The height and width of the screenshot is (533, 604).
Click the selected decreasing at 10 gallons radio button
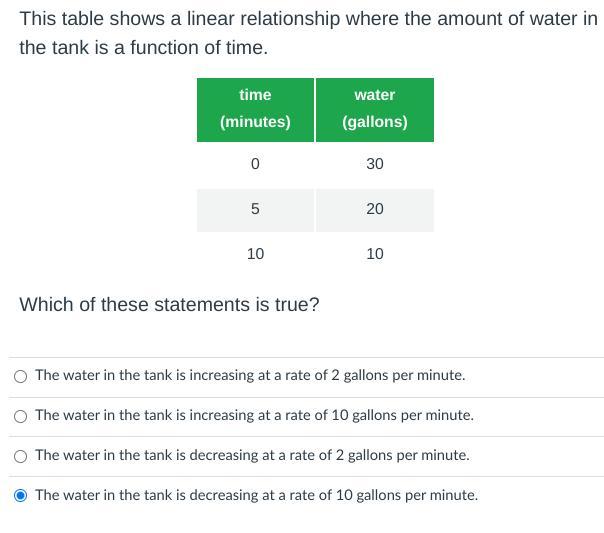21,495
